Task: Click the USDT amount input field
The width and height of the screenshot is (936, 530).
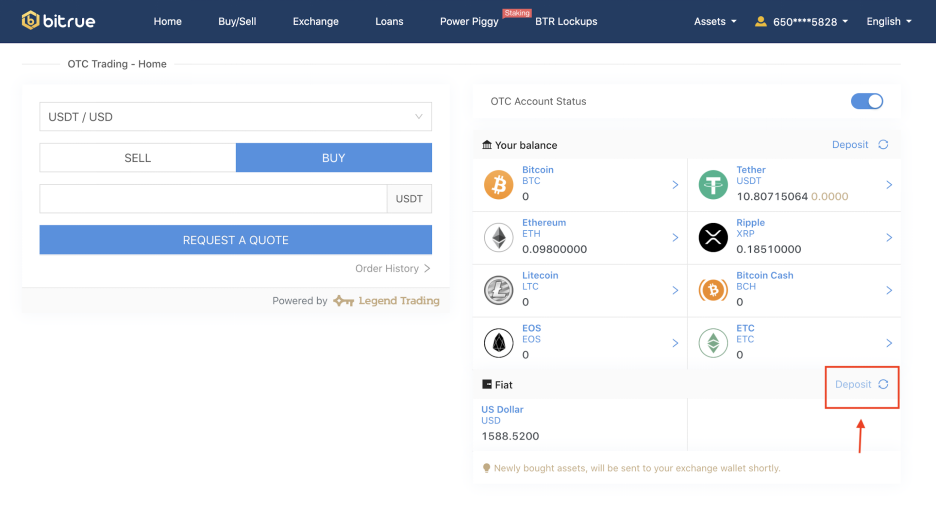Action: click(213, 199)
